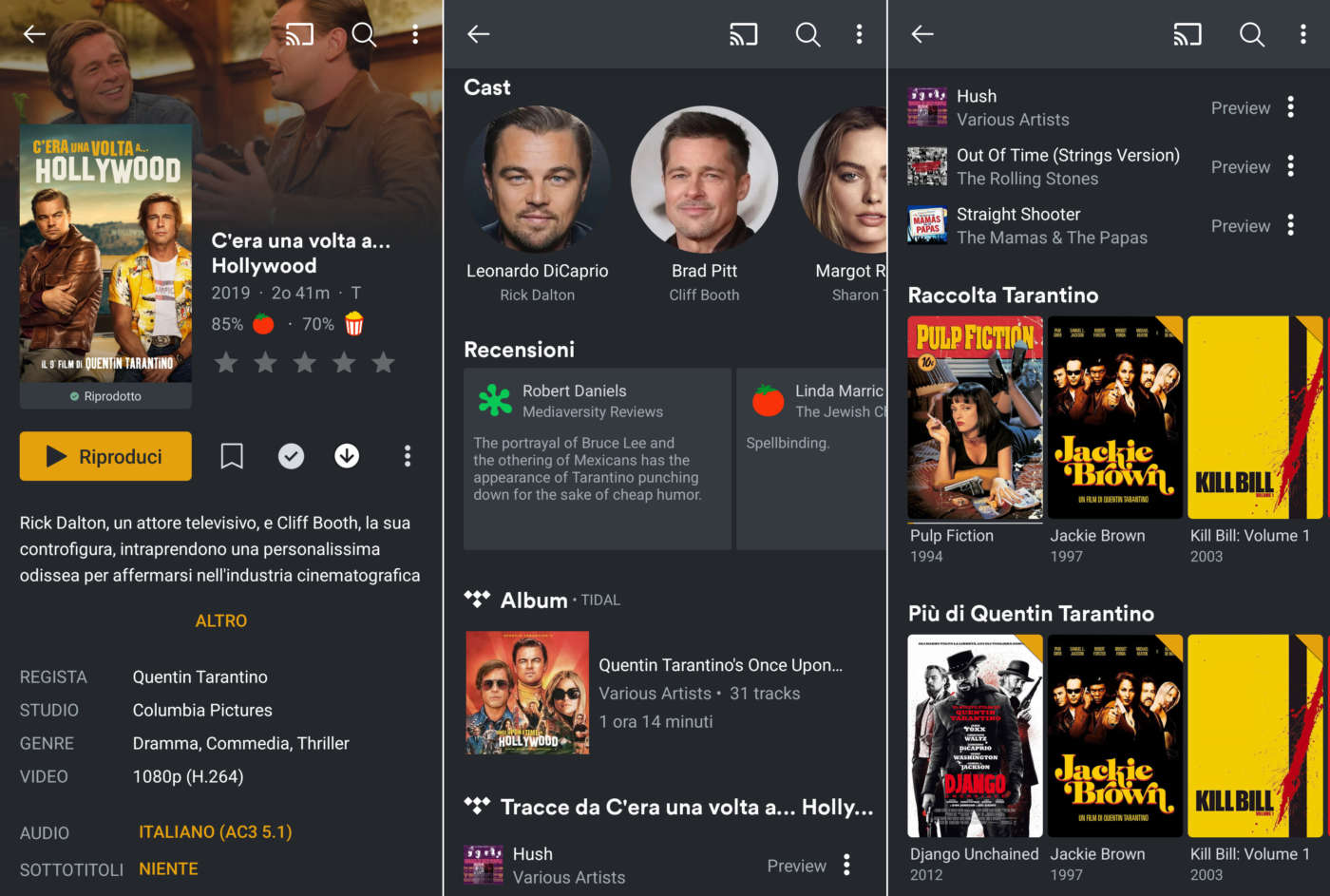Image resolution: width=1330 pixels, height=896 pixels.
Task: Open options for Out Of Time track
Action: point(1290,166)
